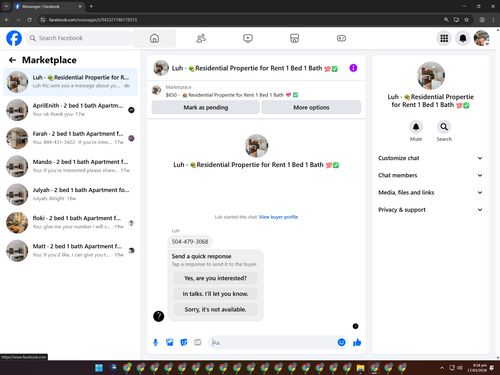
Task: Click the 504-479-3068 message bubble
Action: pyautogui.click(x=190, y=242)
